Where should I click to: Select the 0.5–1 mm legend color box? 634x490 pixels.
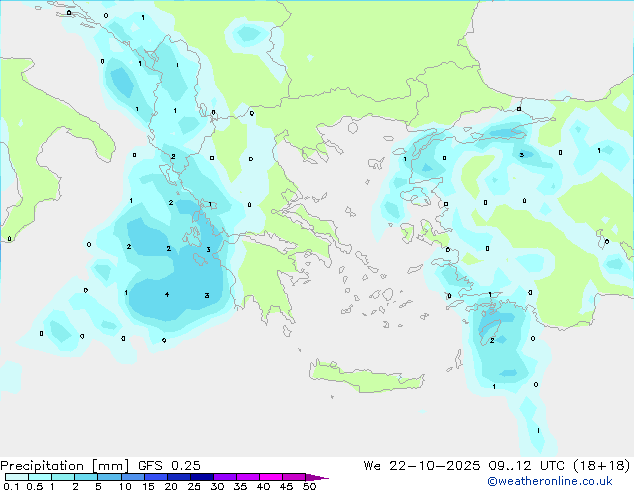(40, 477)
